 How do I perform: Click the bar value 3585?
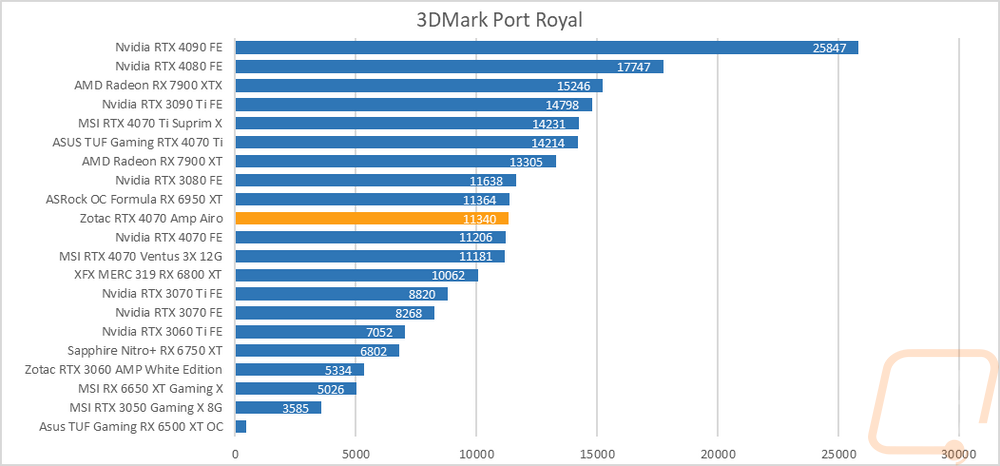click(x=296, y=409)
